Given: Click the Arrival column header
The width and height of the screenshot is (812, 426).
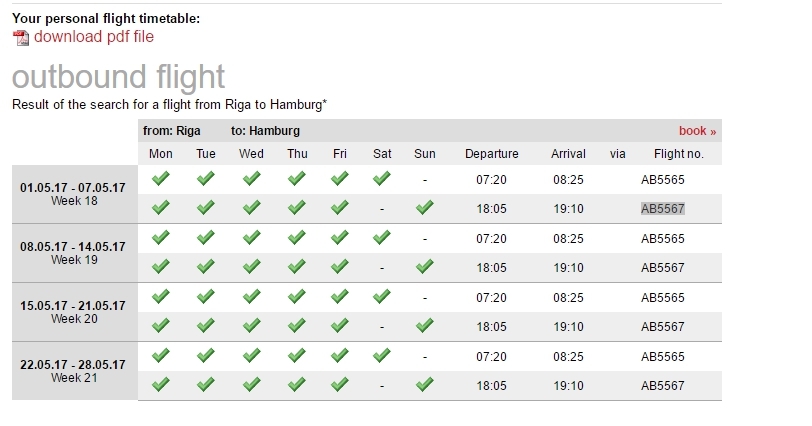Looking at the screenshot, I should (568, 154).
